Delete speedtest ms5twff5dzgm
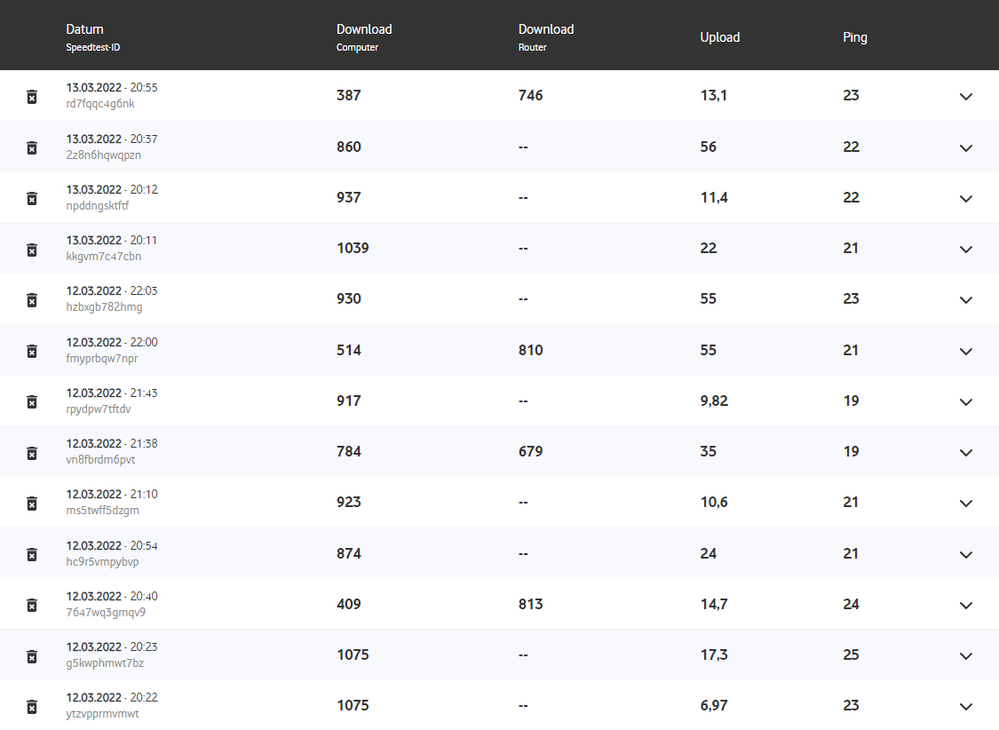The image size is (999, 730). pyautogui.click(x=32, y=503)
